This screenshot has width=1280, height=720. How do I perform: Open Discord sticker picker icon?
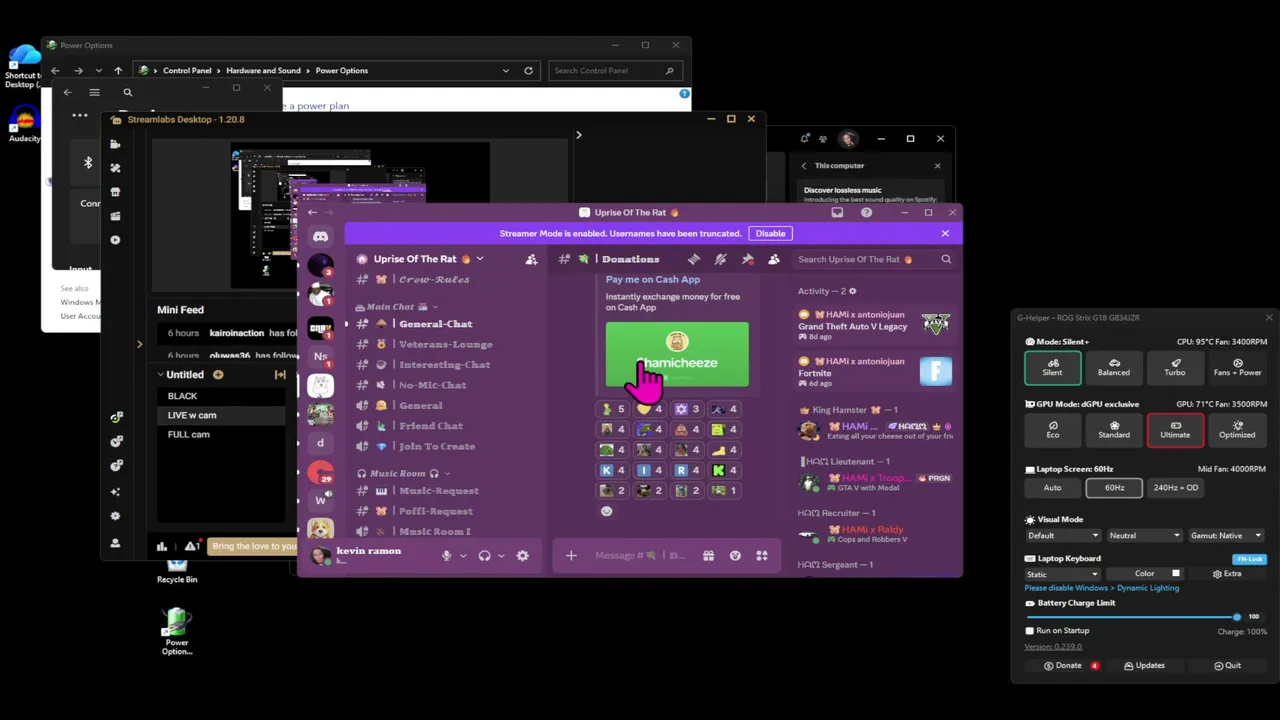pos(735,556)
